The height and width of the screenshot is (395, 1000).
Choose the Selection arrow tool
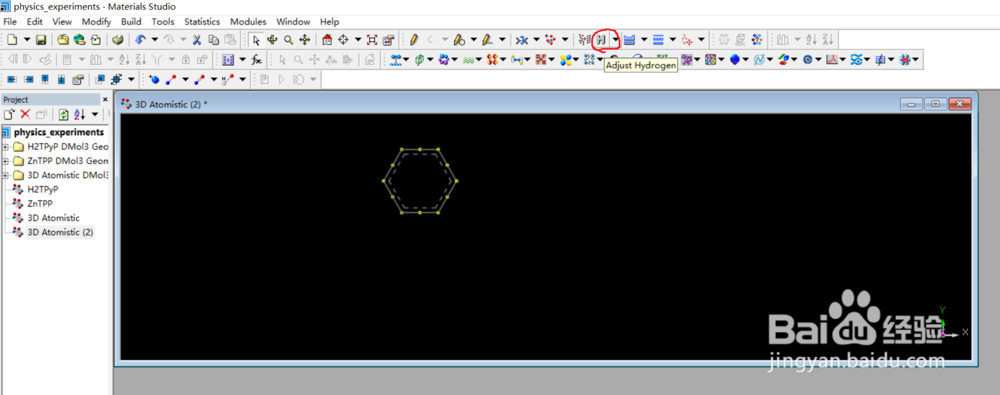pyautogui.click(x=256, y=40)
